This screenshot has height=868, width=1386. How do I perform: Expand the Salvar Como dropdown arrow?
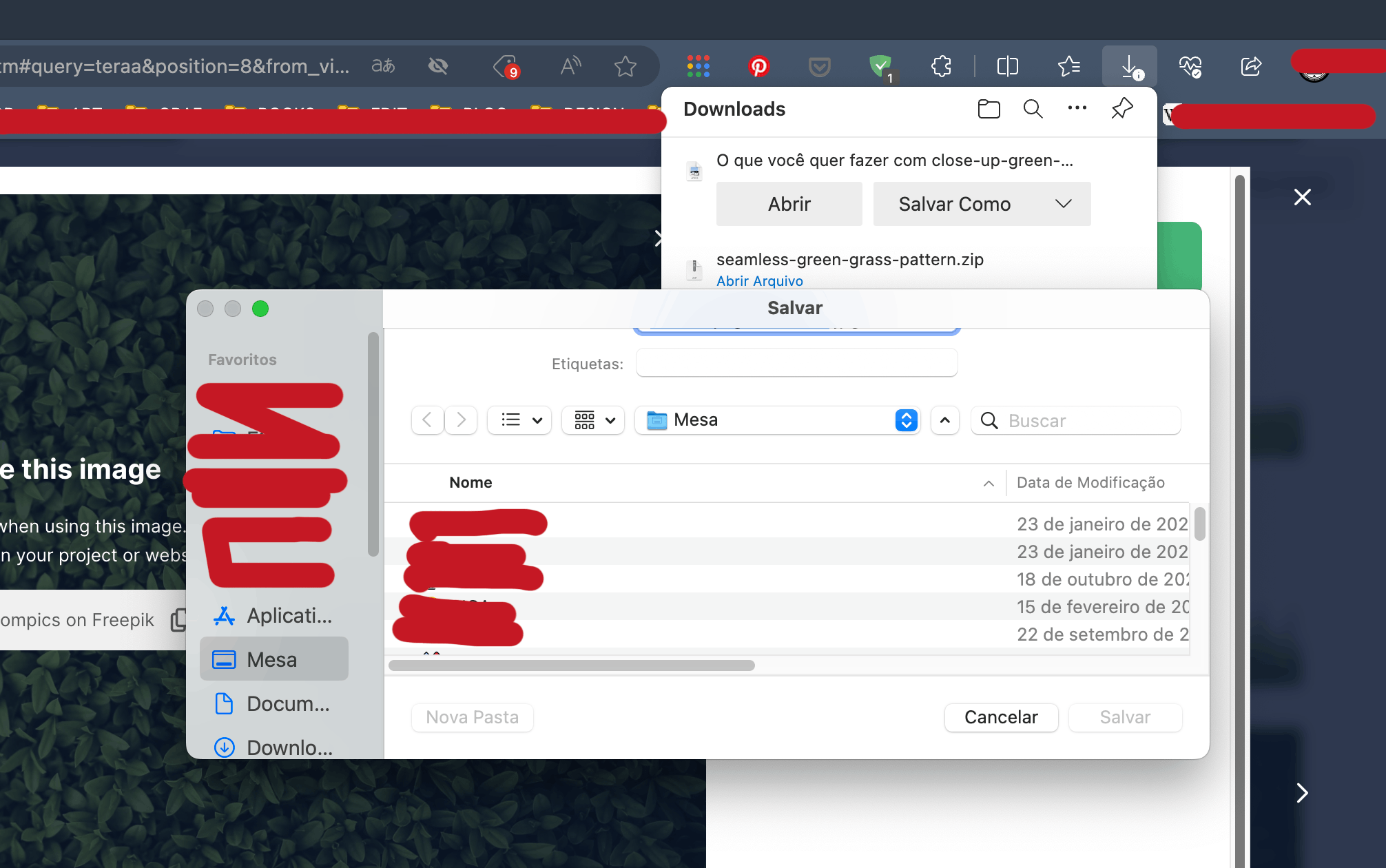click(1063, 204)
